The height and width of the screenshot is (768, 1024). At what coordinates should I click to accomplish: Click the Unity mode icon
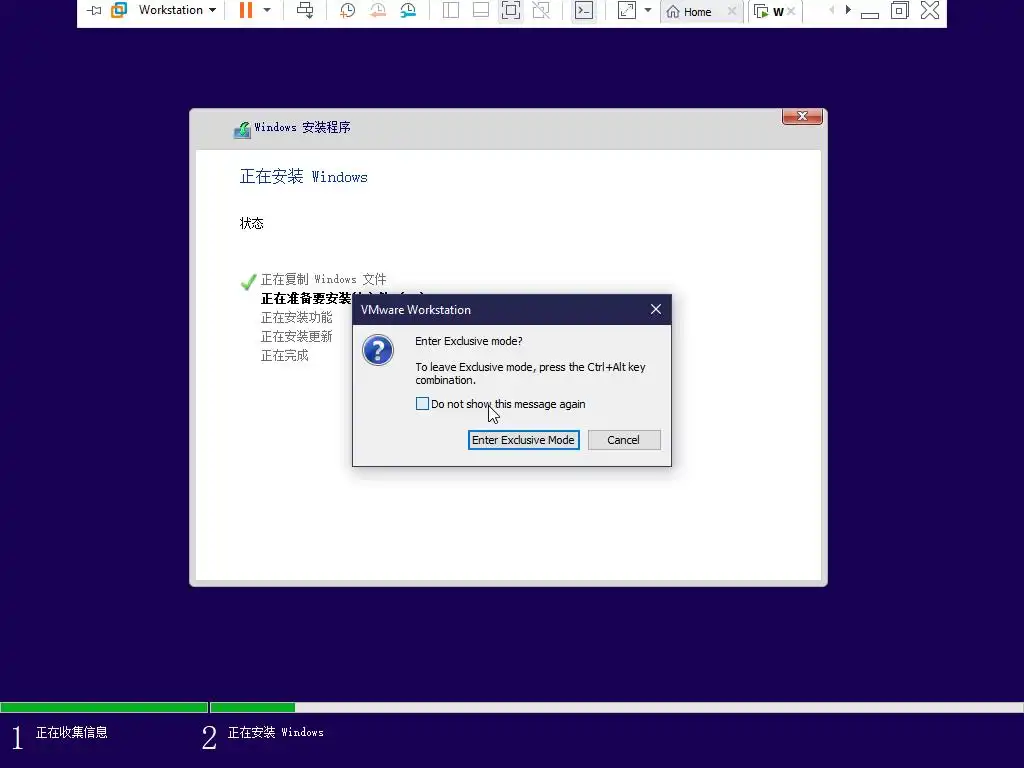click(541, 10)
